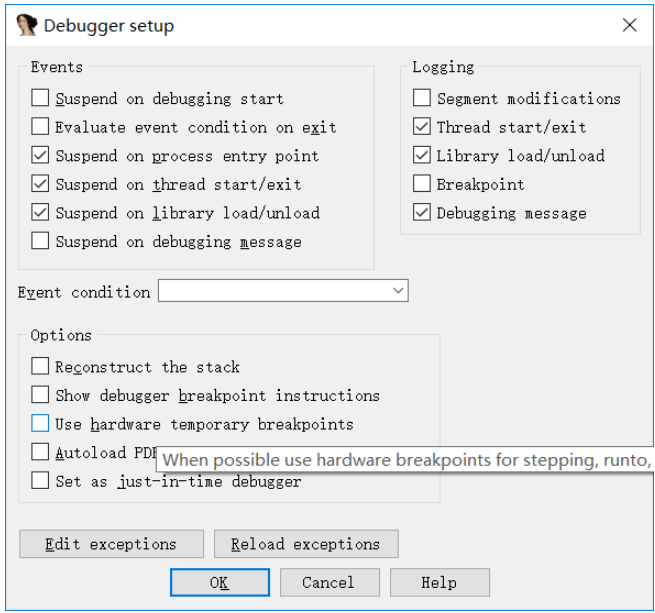Click the IDA icon in the title bar
Image resolution: width=655 pixels, height=613 pixels.
click(x=27, y=26)
